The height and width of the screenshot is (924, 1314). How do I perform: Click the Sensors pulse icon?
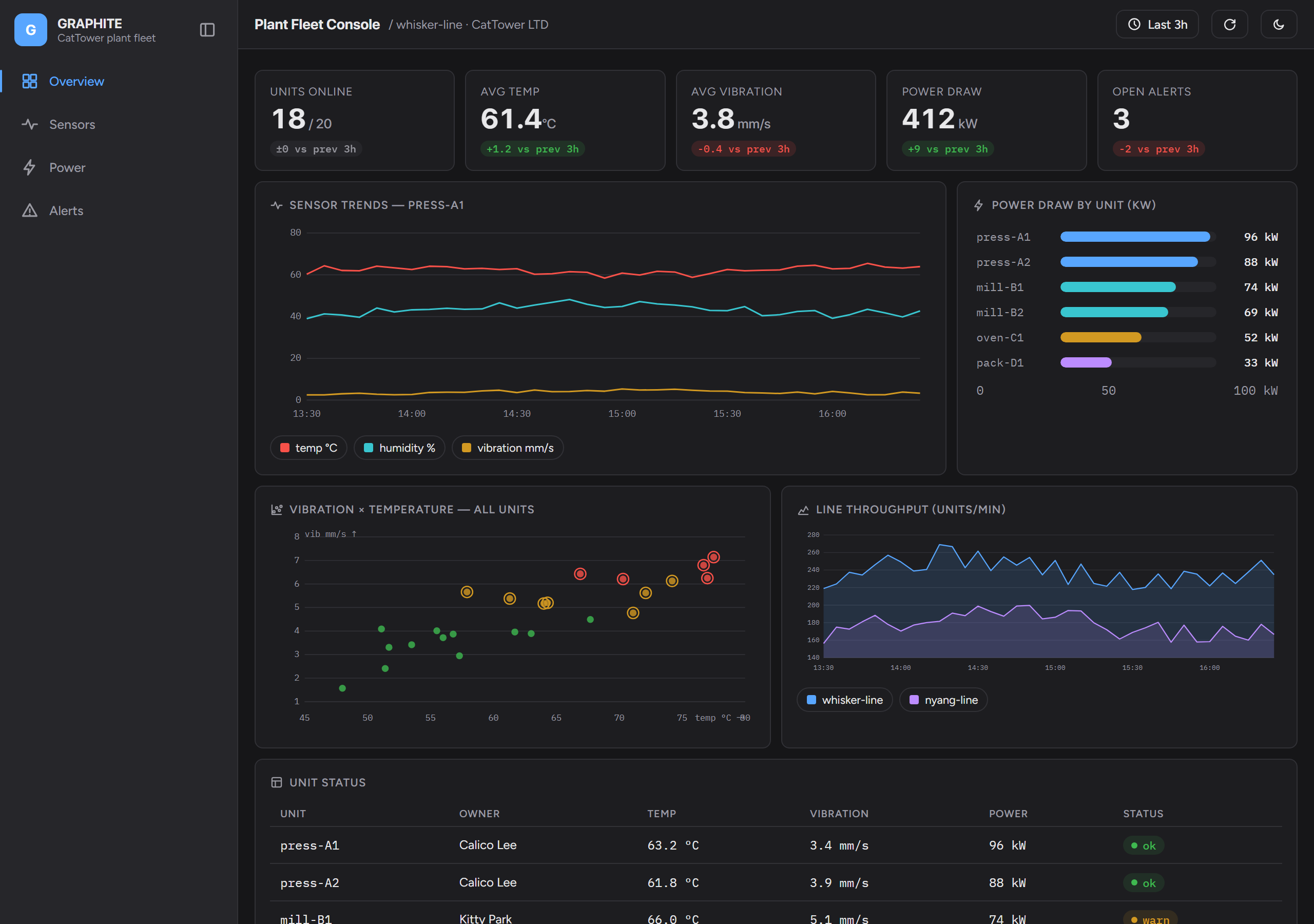(30, 124)
